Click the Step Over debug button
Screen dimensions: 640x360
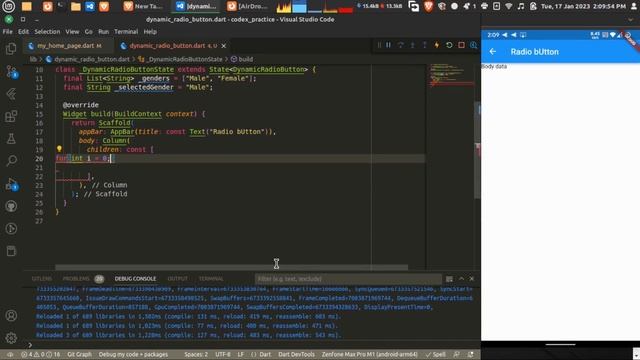click(400, 45)
